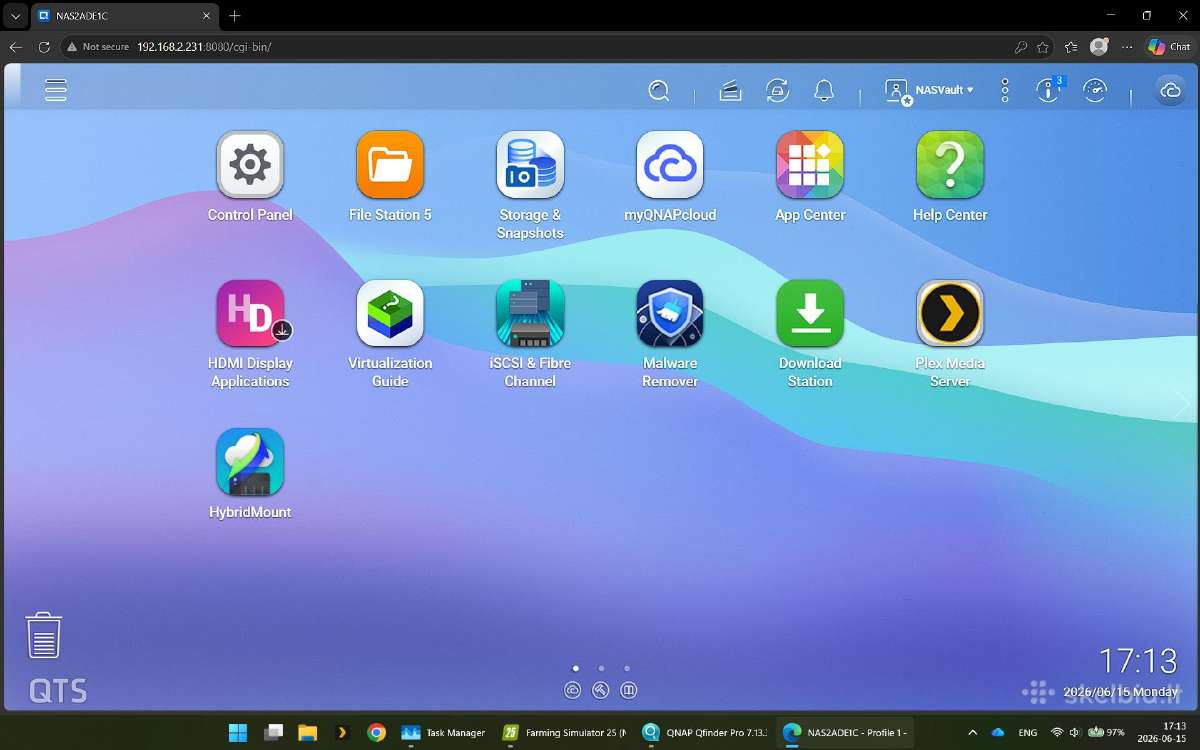Open the Copilot Chat button
The width and height of the screenshot is (1200, 750).
pyautogui.click(x=1169, y=47)
